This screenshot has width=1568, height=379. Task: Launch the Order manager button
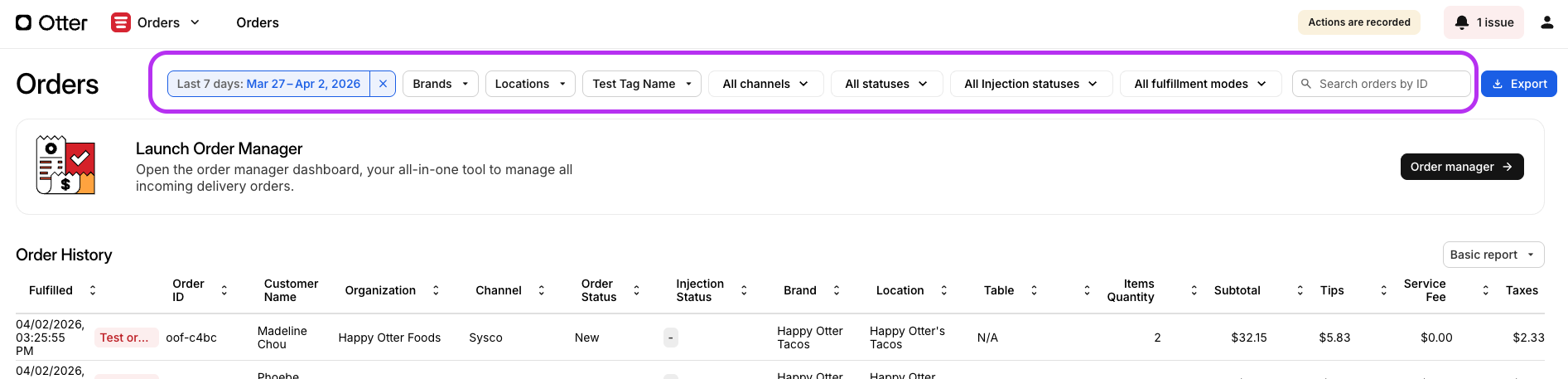1461,167
